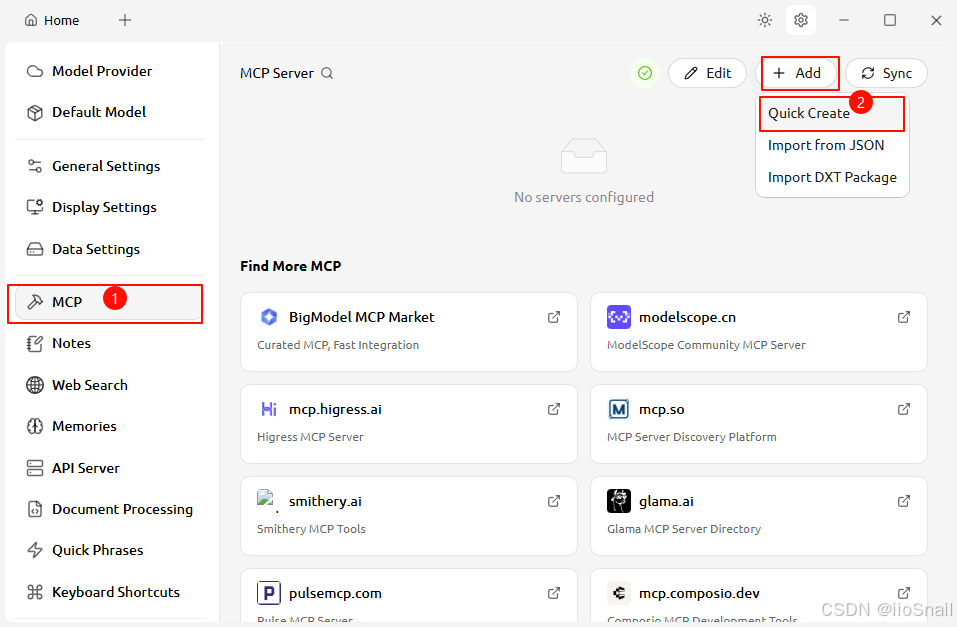Add a new tab with plus icon
This screenshot has height=627, width=957.
[x=125, y=20]
